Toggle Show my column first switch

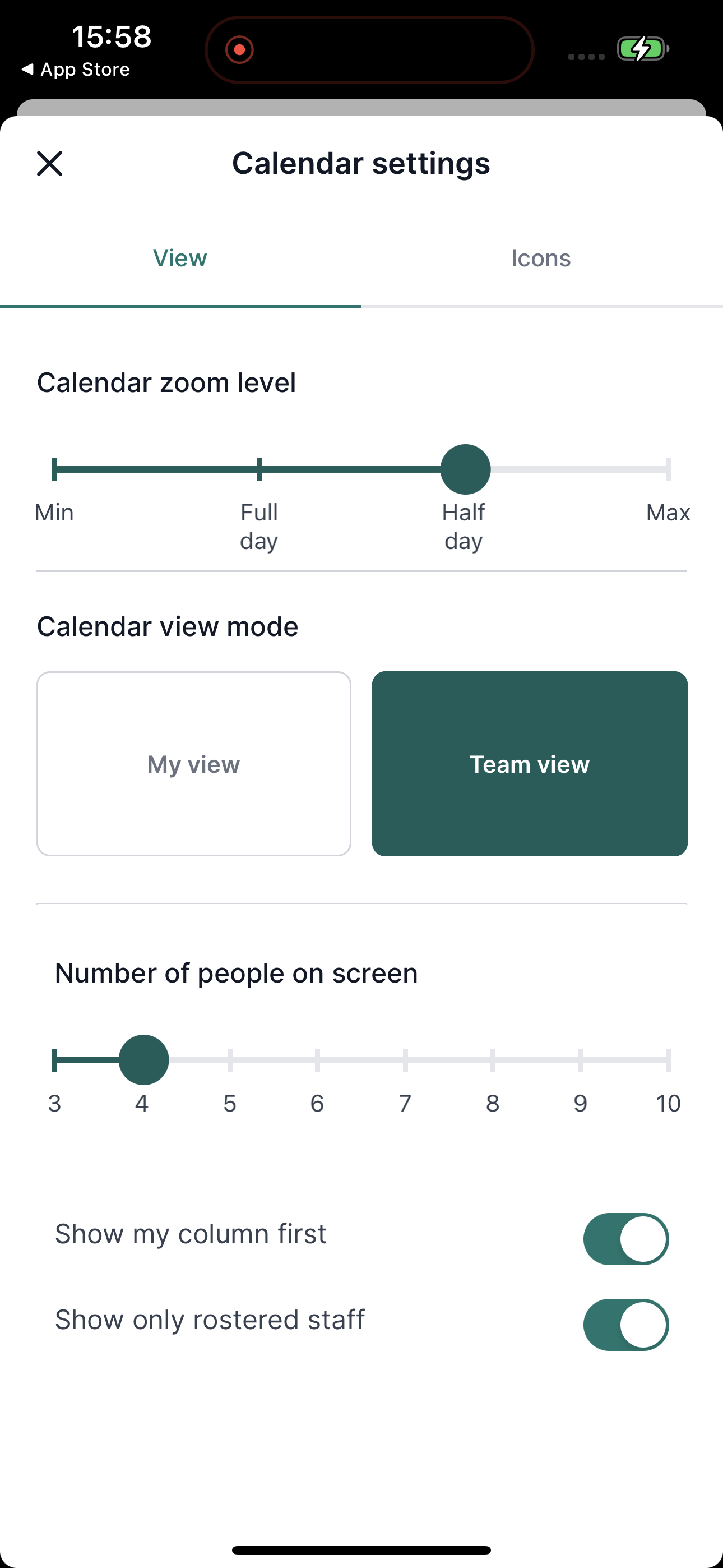625,1239
